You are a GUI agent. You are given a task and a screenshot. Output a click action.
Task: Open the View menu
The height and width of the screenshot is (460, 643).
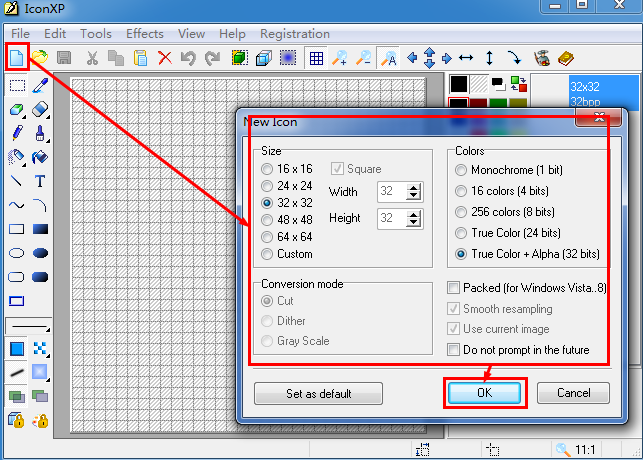(191, 34)
